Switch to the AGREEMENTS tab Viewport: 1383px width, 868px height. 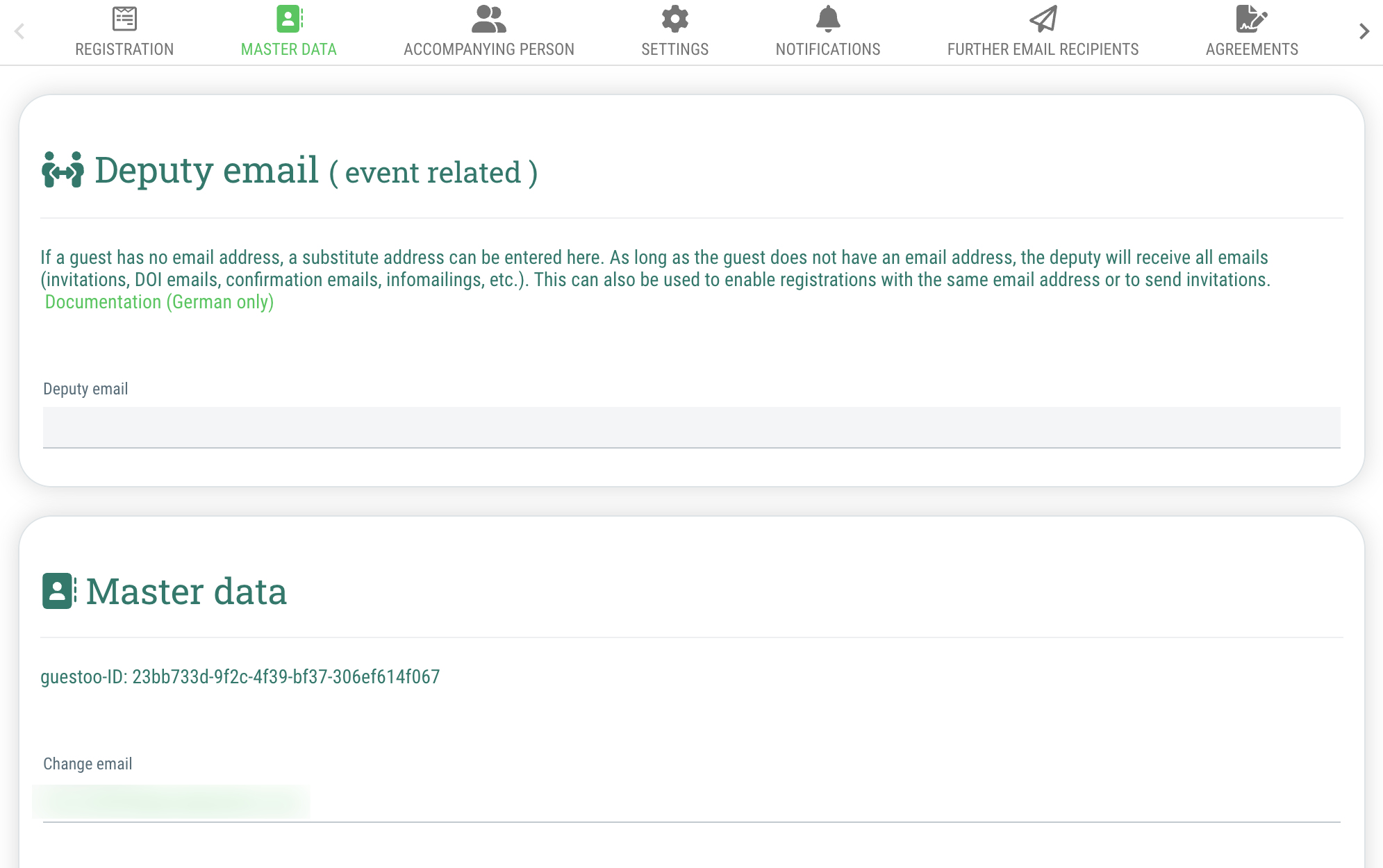tap(1252, 49)
